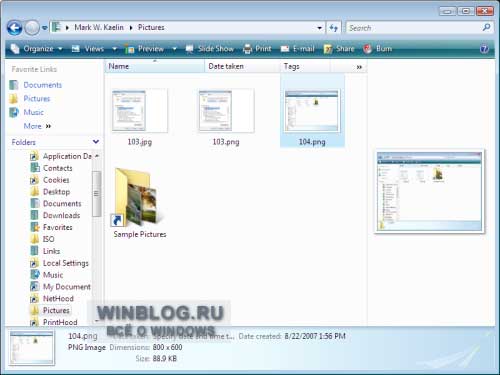500x375 pixels.
Task: Select Music folder in the Folders tree
Action: point(47,275)
